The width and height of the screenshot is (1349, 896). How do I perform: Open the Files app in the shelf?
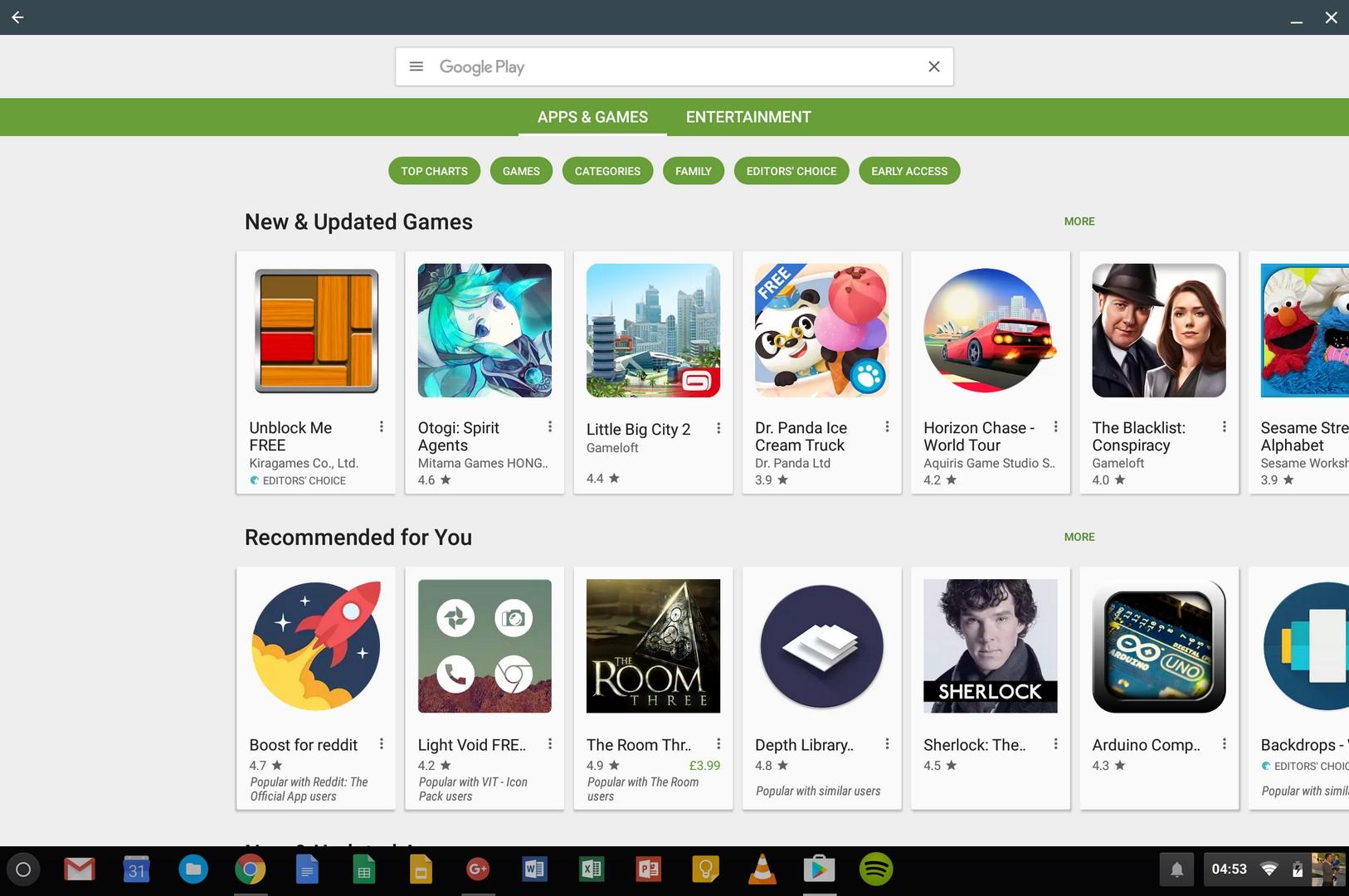tap(193, 869)
